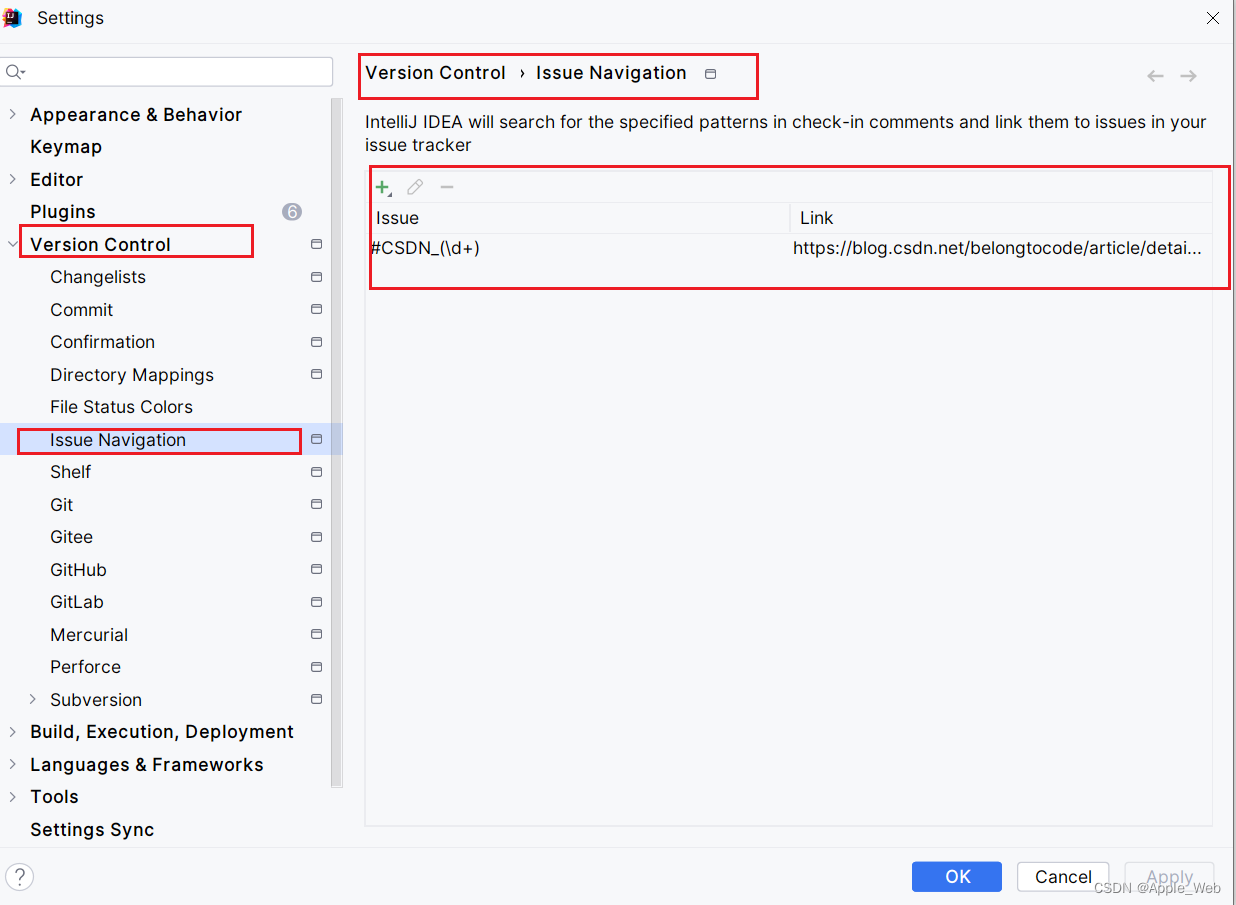The image size is (1236, 905).
Task: Click project-level icon on GitHub row
Action: coord(317,569)
